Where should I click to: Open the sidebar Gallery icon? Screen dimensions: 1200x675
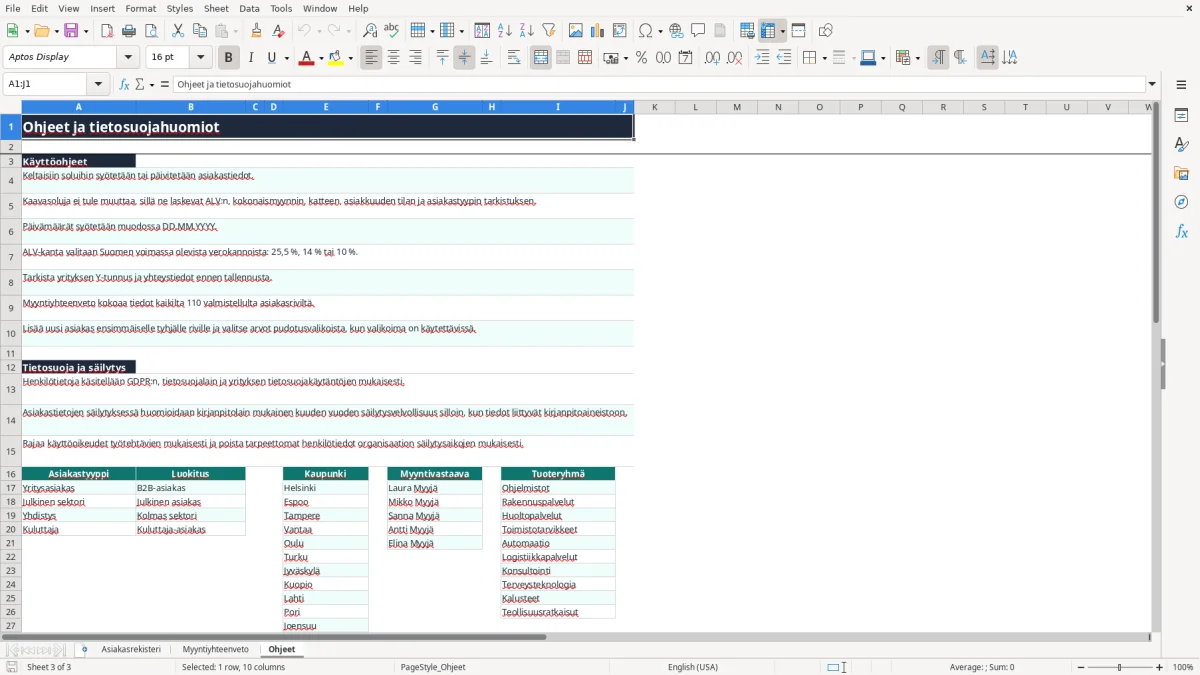click(x=1181, y=173)
